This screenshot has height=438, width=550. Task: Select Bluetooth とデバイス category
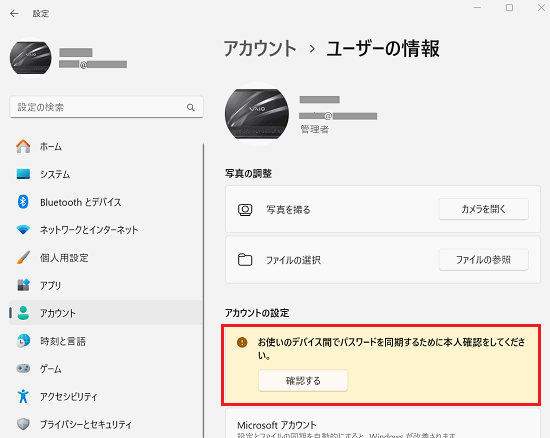(106, 202)
